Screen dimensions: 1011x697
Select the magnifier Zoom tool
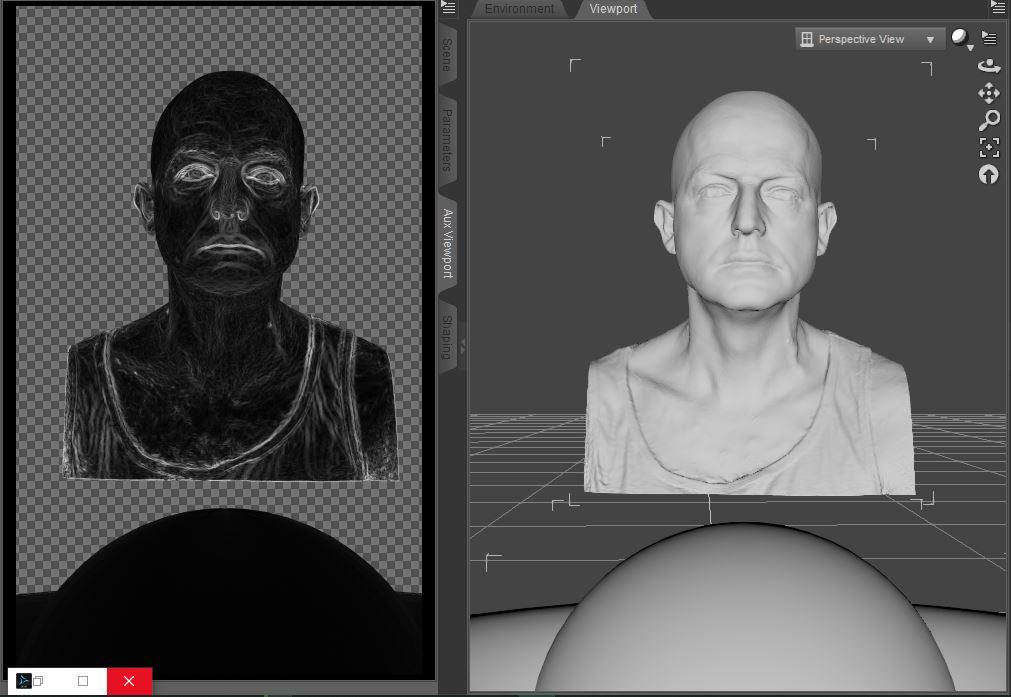click(989, 120)
